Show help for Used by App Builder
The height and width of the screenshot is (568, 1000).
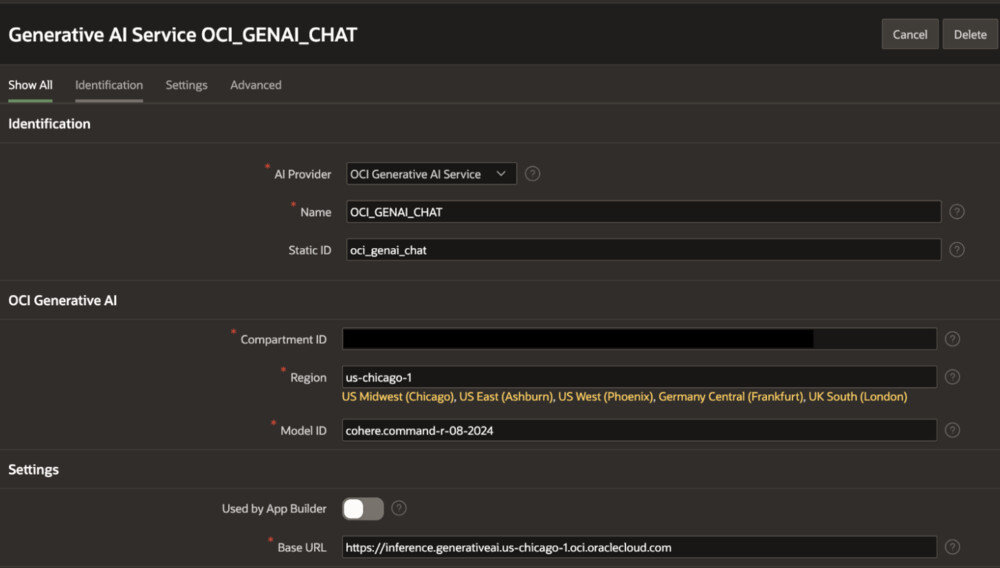(x=399, y=509)
